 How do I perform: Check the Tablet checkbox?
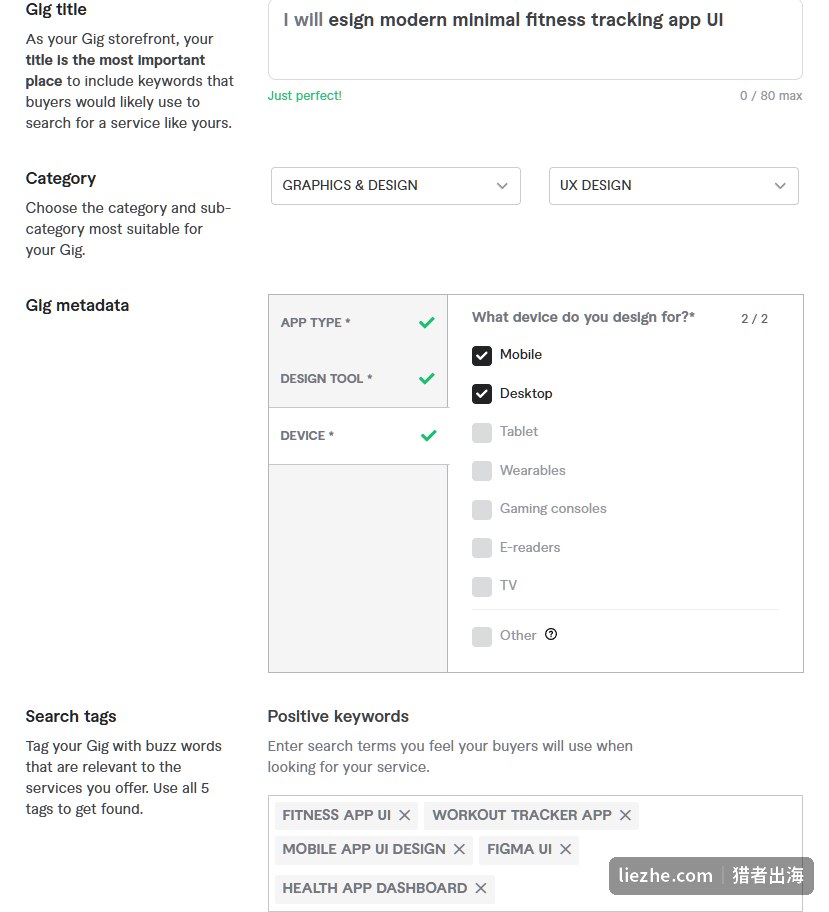(482, 433)
